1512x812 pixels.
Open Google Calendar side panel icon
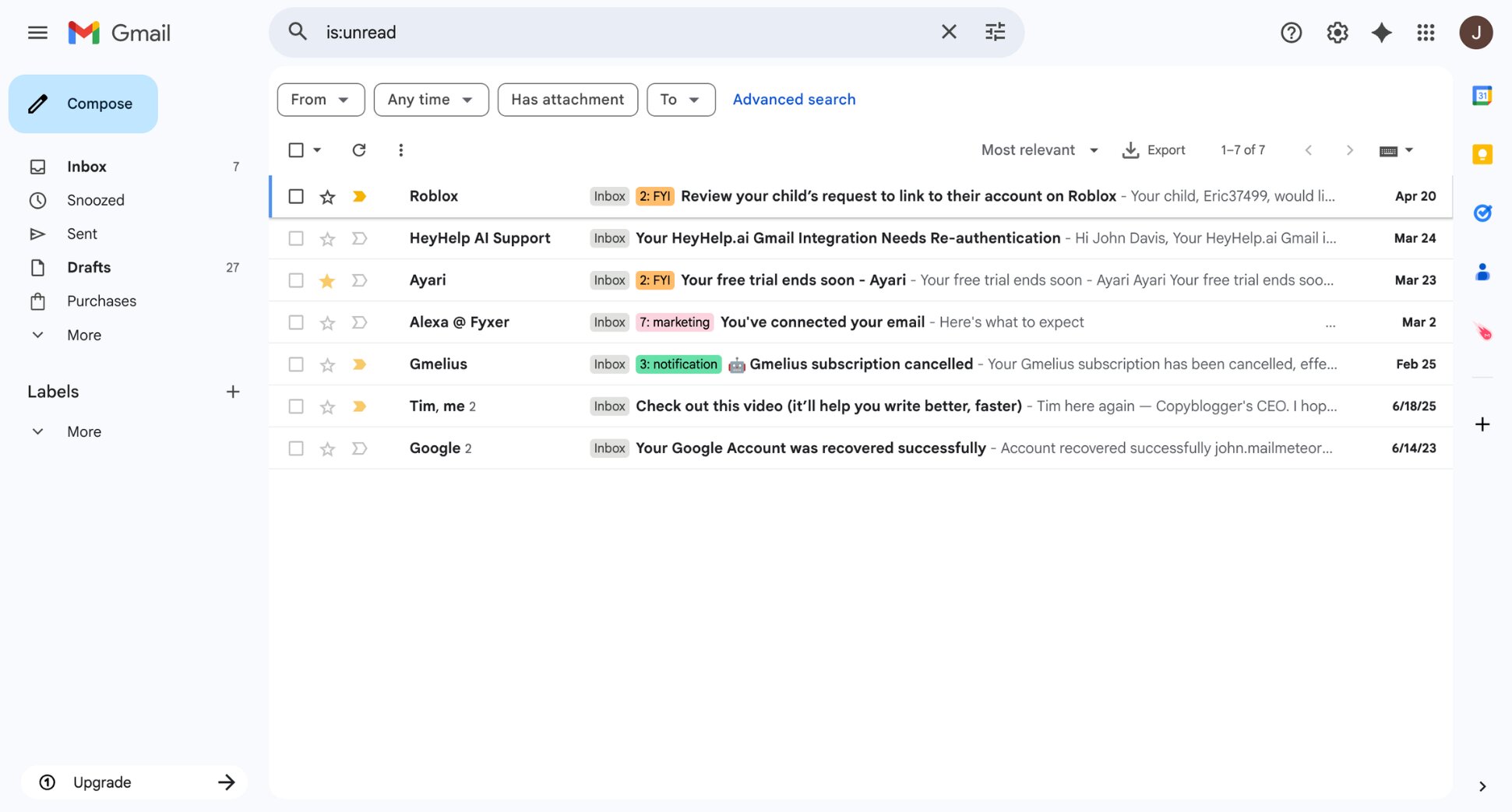pyautogui.click(x=1482, y=96)
